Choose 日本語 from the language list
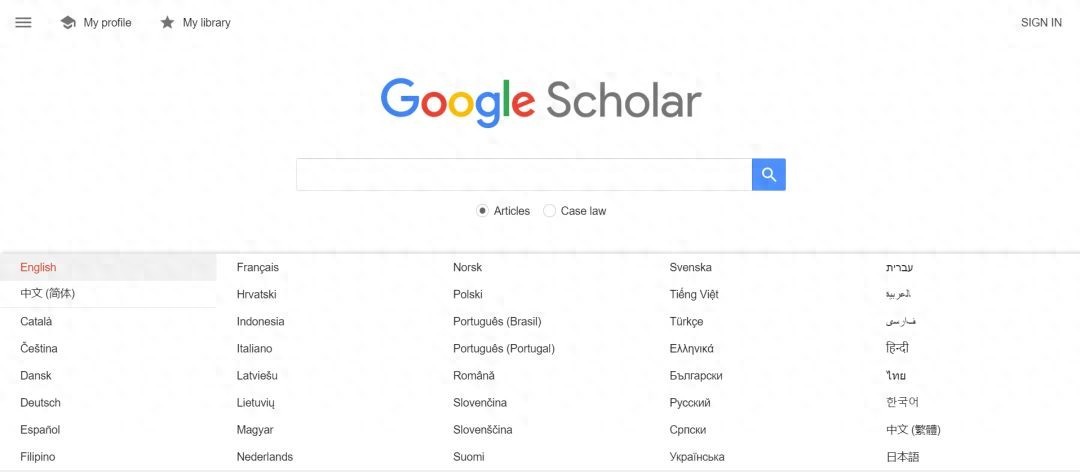The image size is (1080, 472). 902,456
